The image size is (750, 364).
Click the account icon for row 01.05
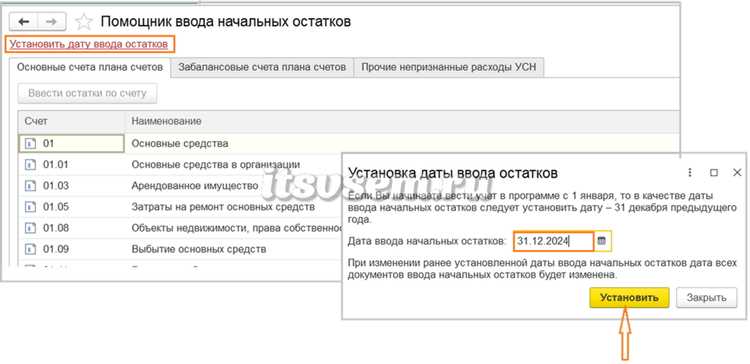tap(30, 207)
